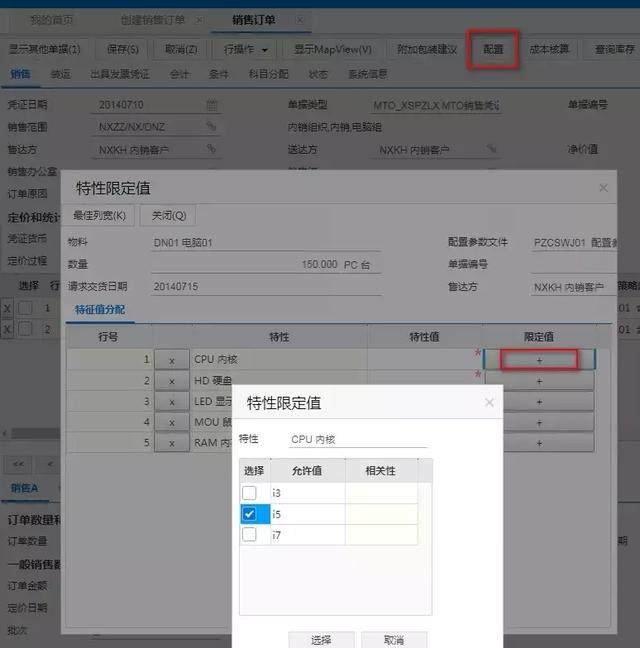Click the 特性 CPU 内核 input field
Image resolution: width=640 pixels, height=648 pixels.
click(x=357, y=439)
